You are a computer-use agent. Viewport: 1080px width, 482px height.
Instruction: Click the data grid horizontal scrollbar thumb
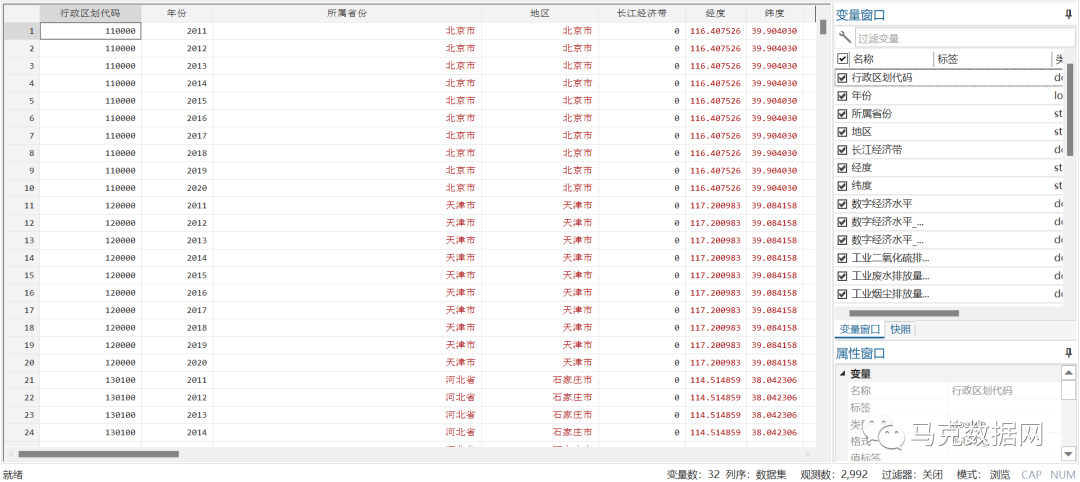tap(98, 454)
